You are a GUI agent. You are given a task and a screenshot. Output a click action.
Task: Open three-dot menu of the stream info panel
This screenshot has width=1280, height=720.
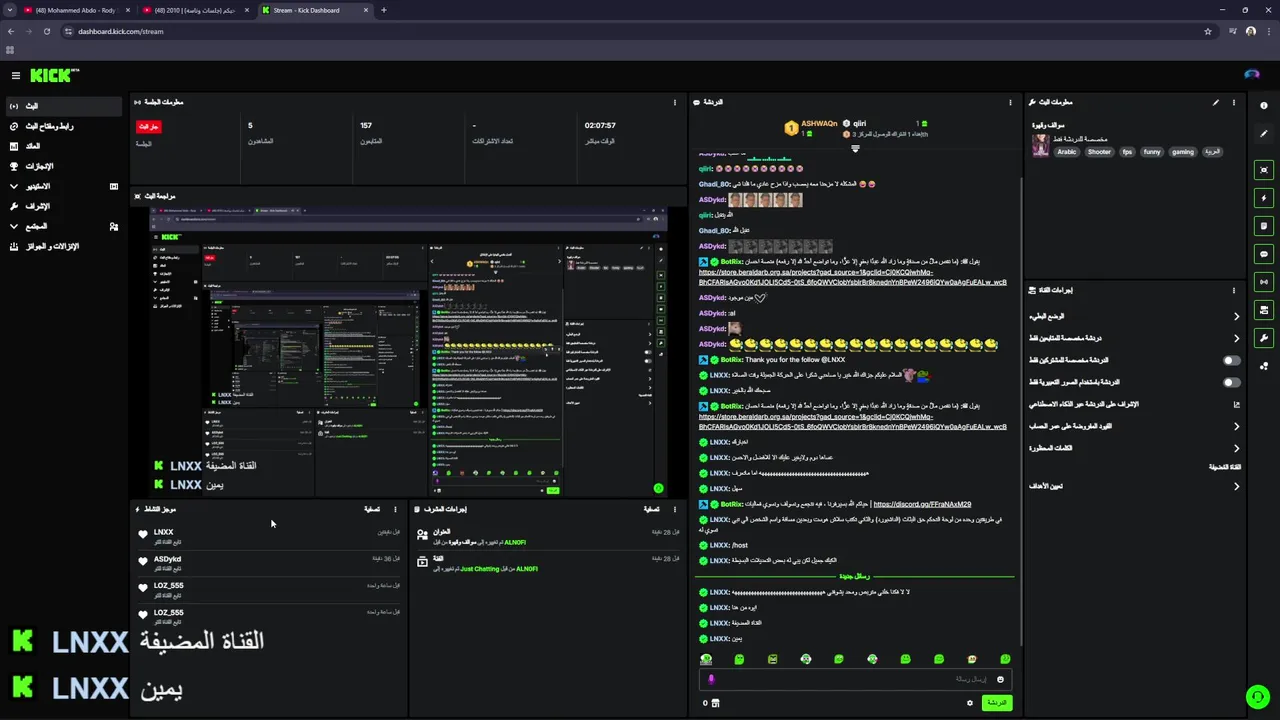1234,102
